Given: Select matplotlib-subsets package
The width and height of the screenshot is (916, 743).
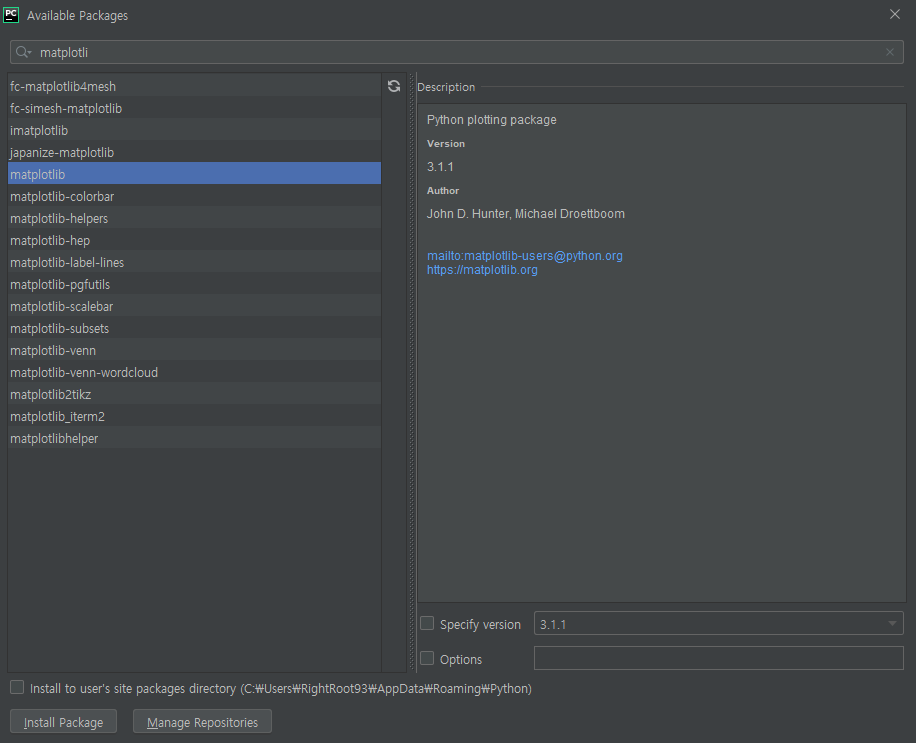Looking at the screenshot, I should point(195,328).
